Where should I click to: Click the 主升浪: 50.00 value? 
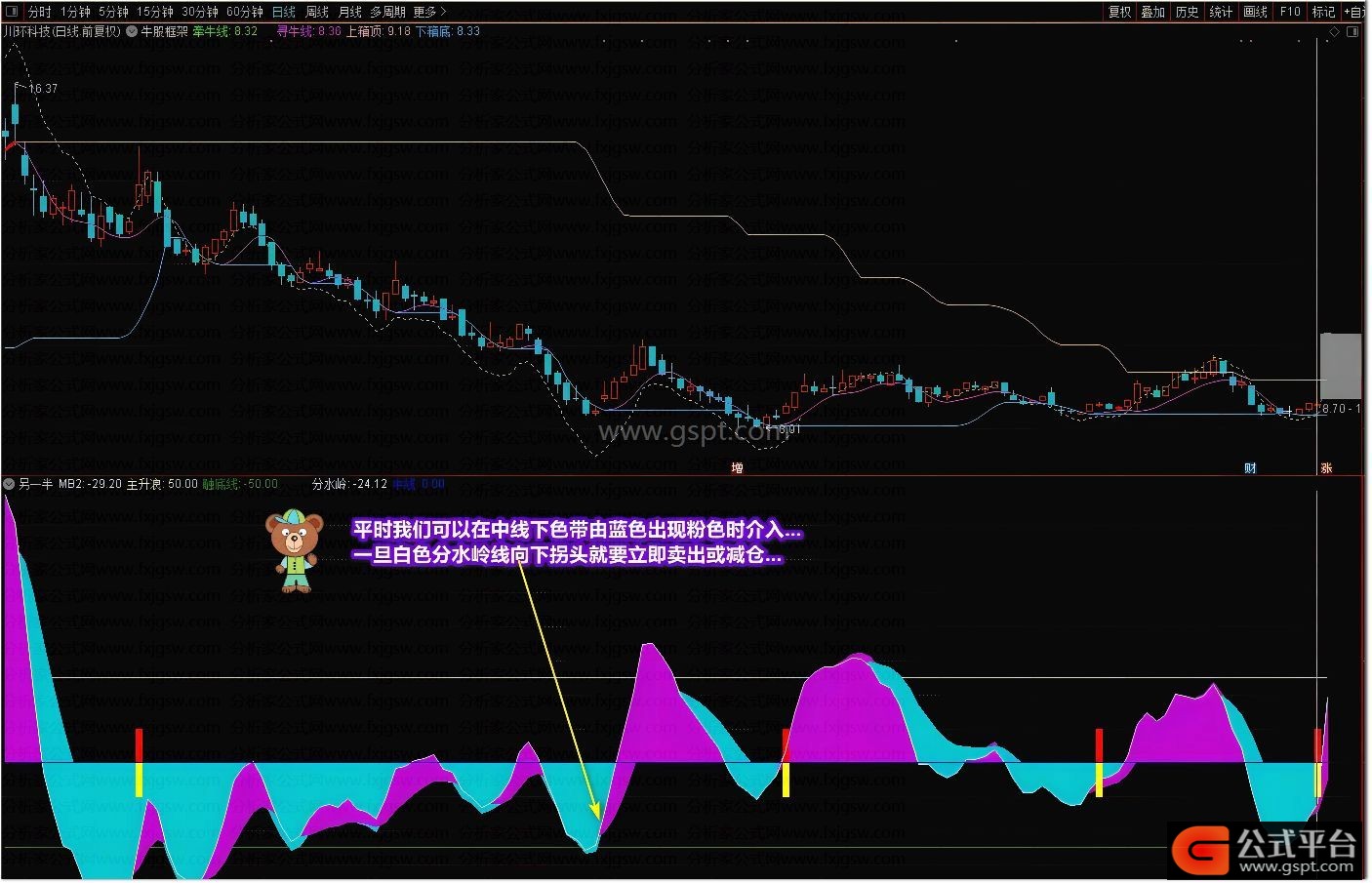point(162,484)
